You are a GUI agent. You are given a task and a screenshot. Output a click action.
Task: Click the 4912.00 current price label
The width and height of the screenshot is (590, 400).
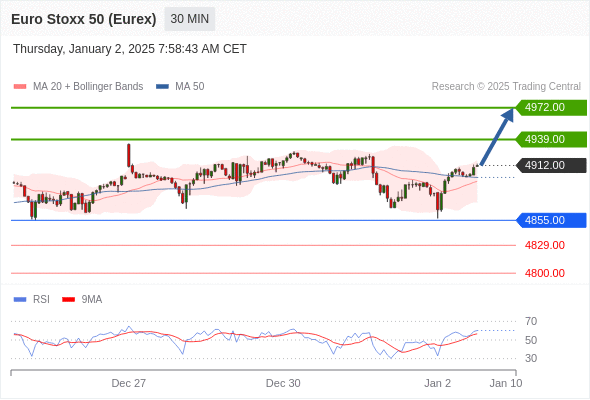551,165
